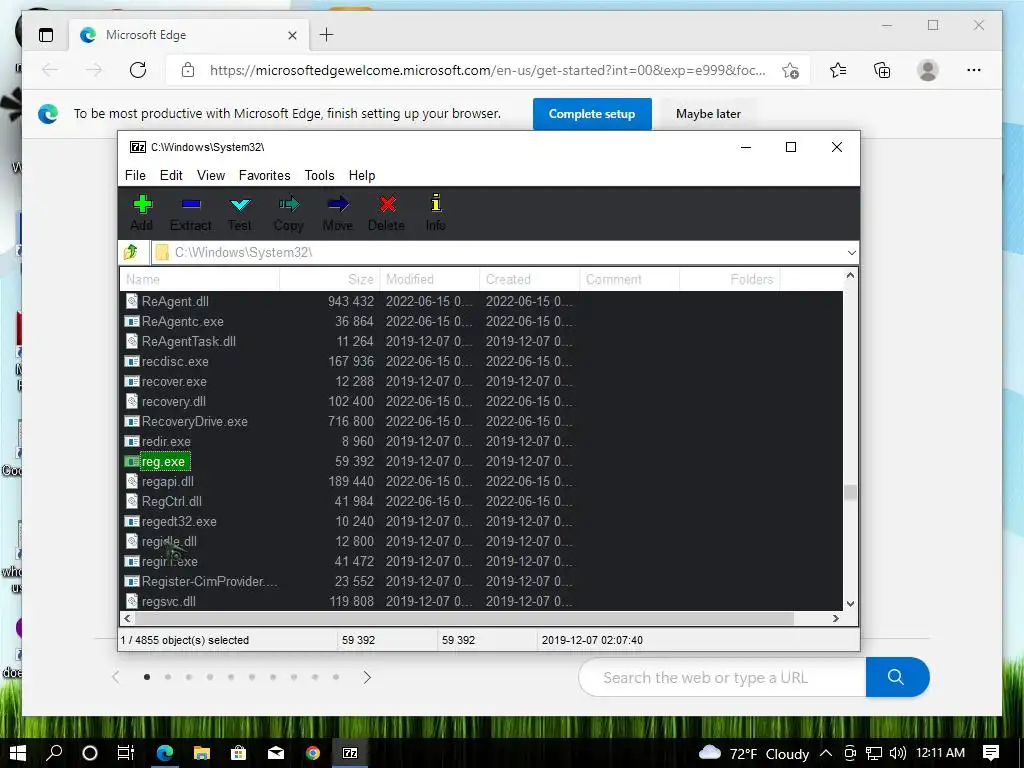Click the Extract toolbar icon
This screenshot has width=1024, height=768.
click(191, 213)
